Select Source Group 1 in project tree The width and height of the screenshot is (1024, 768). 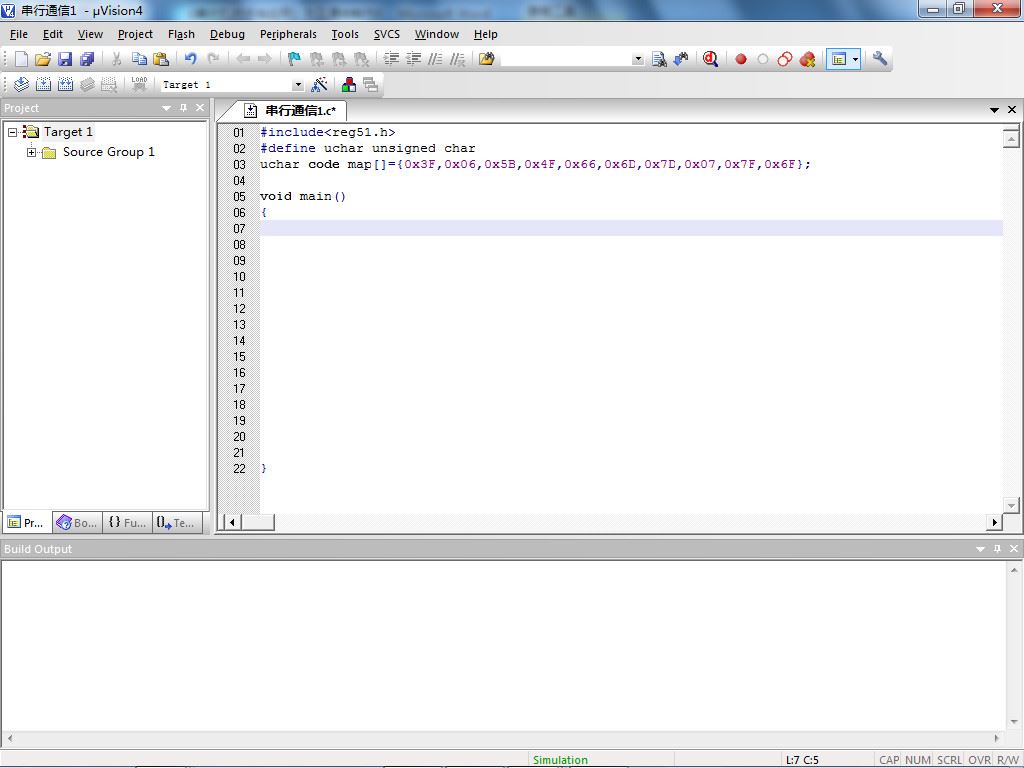point(108,152)
